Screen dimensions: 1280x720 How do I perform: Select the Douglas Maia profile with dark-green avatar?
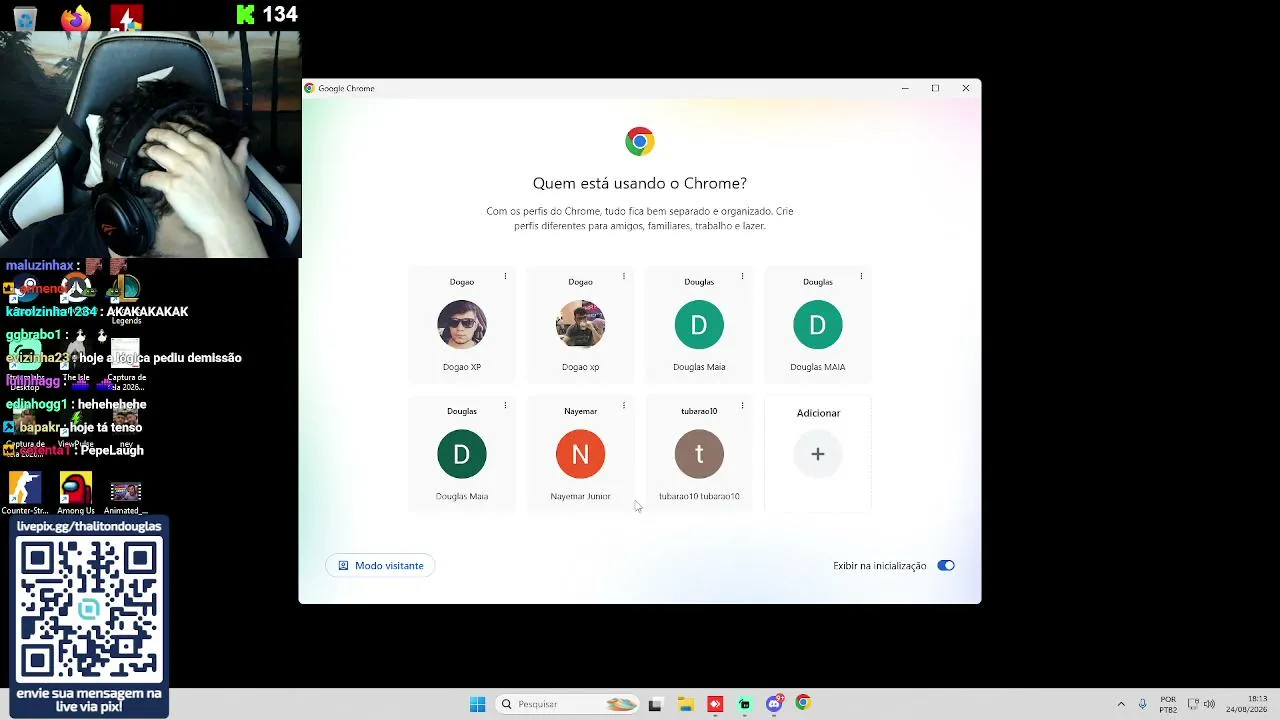click(x=462, y=454)
